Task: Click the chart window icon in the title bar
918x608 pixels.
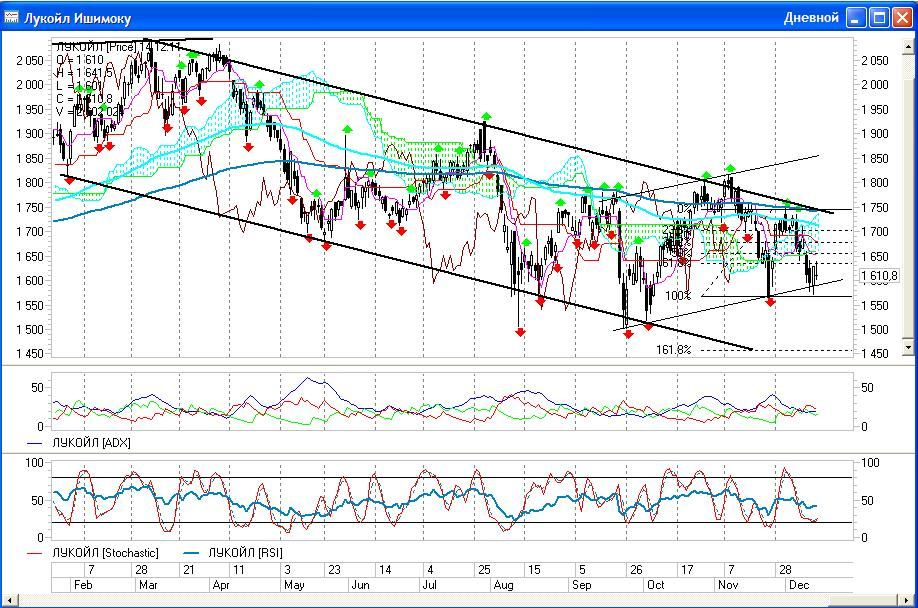Action: click(11, 18)
